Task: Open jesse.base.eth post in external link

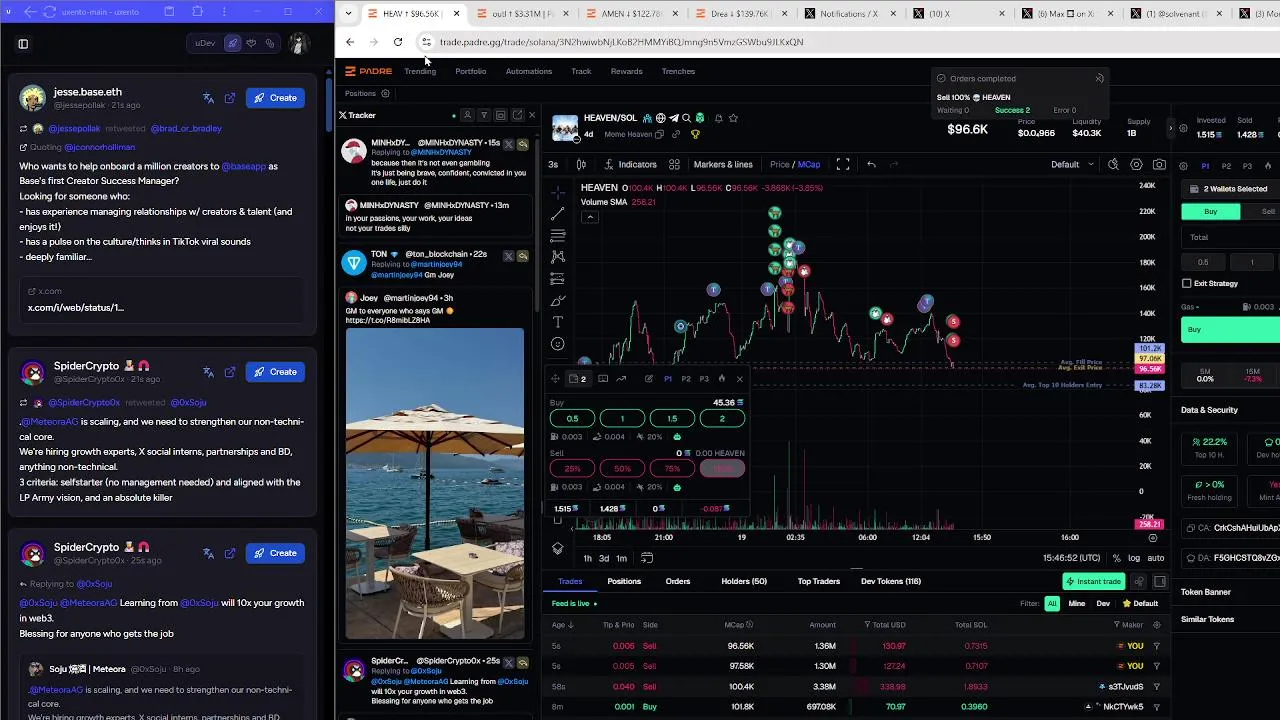Action: point(230,98)
